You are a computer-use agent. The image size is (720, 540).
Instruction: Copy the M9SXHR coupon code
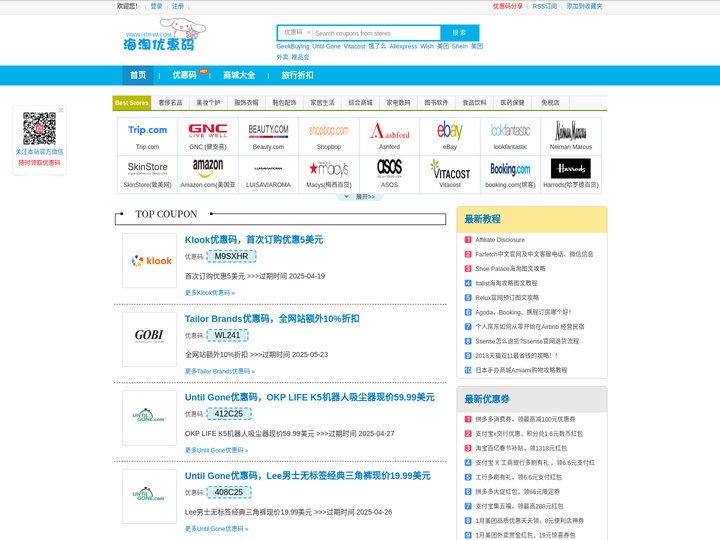pos(231,256)
